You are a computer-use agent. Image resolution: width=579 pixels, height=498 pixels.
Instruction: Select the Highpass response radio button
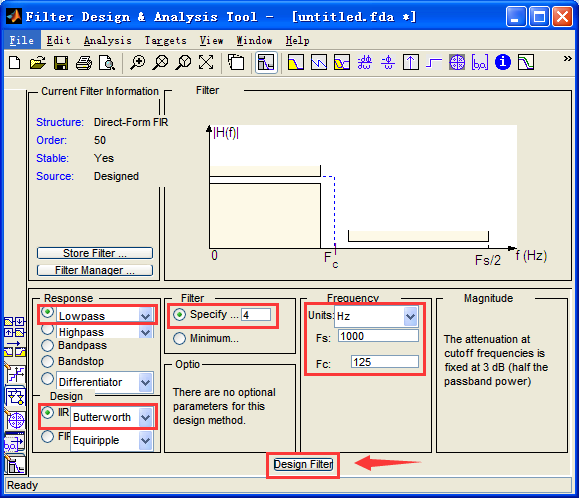coord(47,328)
